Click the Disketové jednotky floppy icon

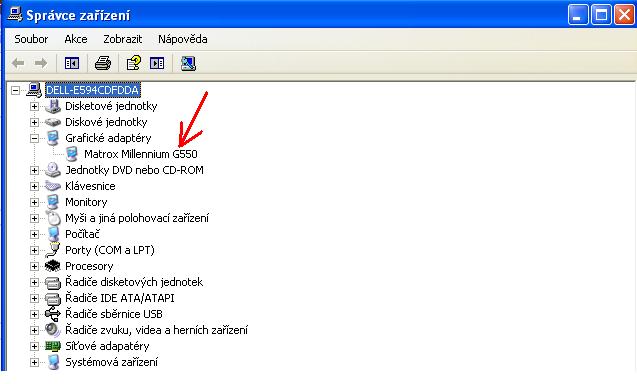53,106
